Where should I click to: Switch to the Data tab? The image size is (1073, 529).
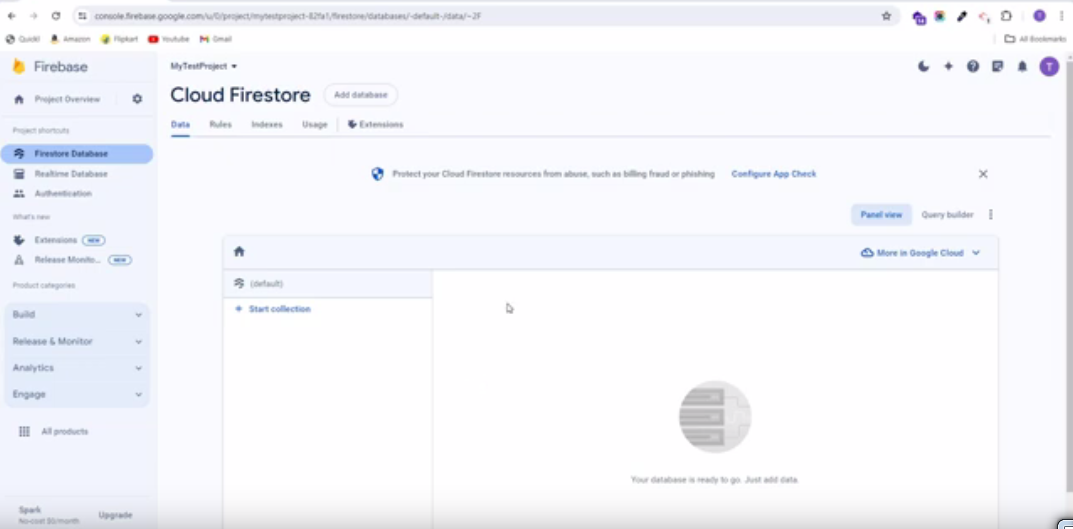(180, 125)
